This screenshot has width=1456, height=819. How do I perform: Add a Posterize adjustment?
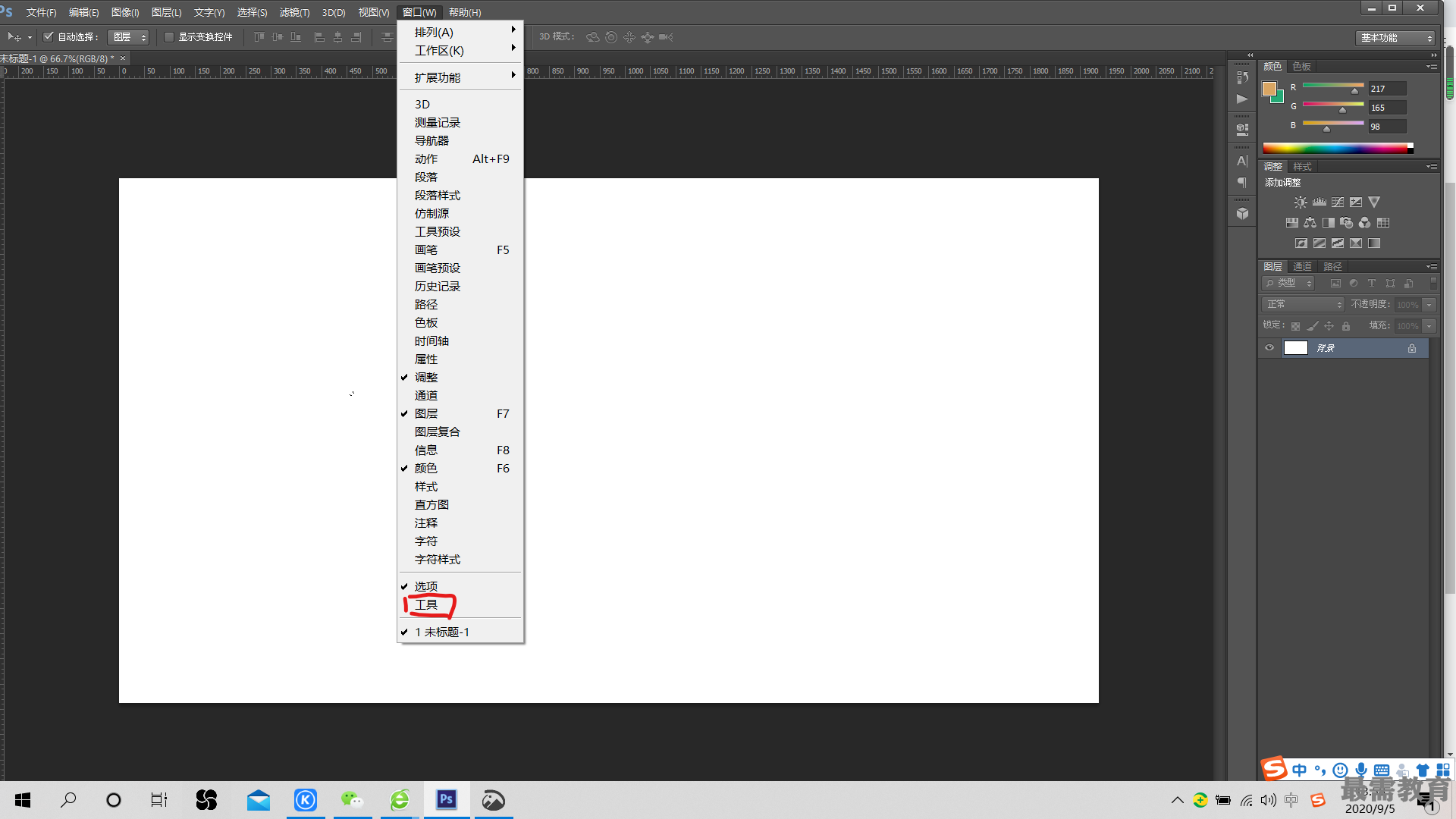pos(1319,243)
